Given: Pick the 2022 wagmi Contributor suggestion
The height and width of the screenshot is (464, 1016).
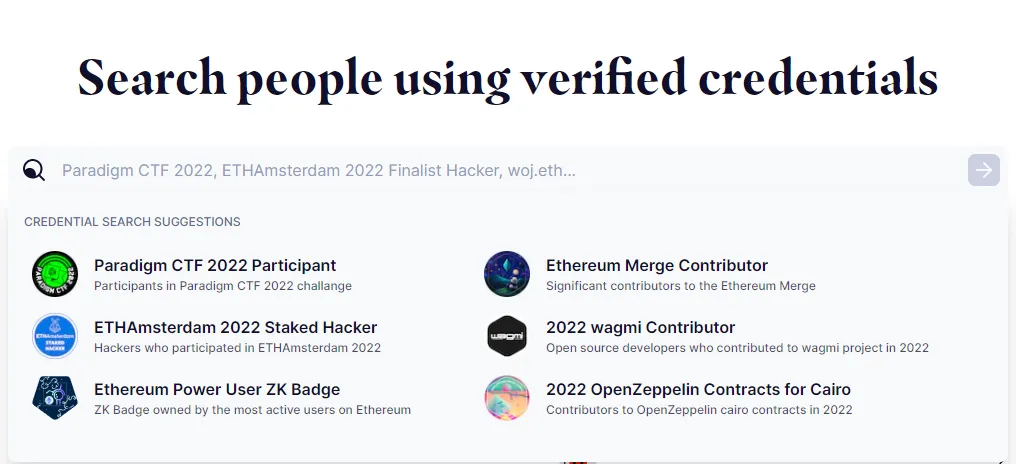Looking at the screenshot, I should click(640, 328).
